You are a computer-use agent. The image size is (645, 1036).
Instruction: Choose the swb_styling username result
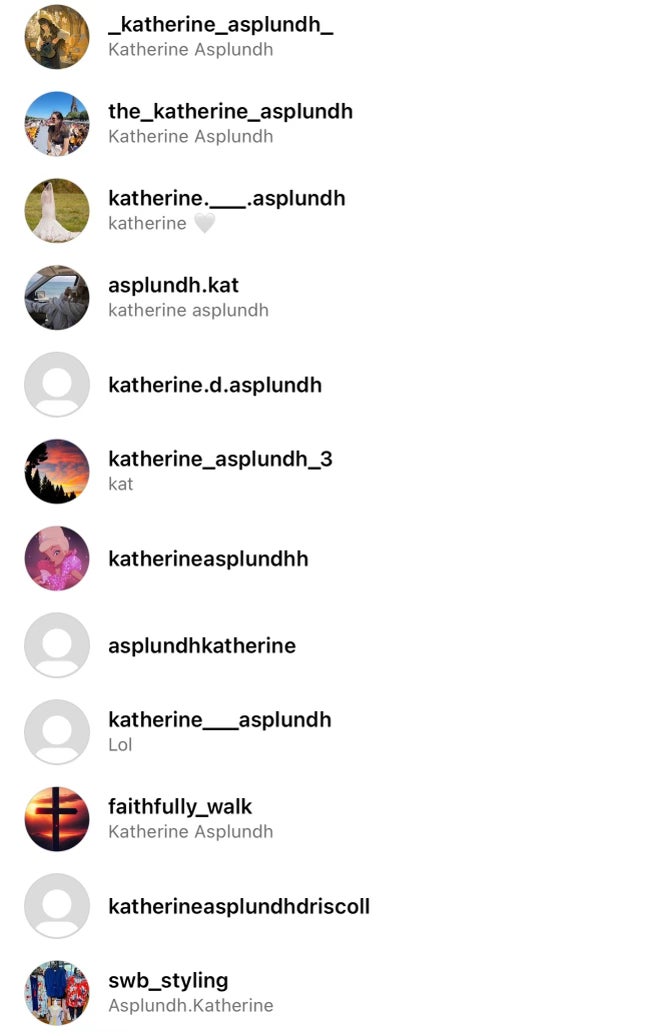168,980
